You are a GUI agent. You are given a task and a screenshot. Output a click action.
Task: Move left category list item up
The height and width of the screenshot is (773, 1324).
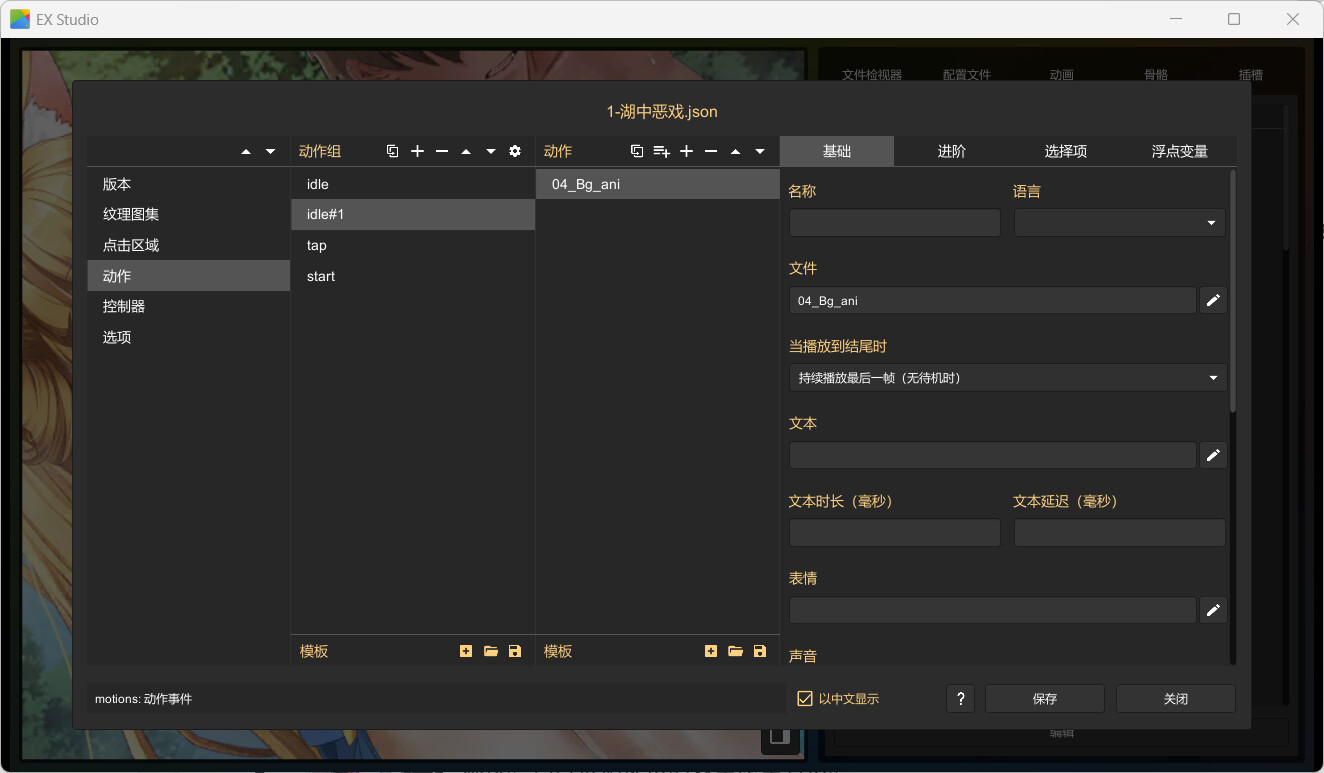click(246, 151)
